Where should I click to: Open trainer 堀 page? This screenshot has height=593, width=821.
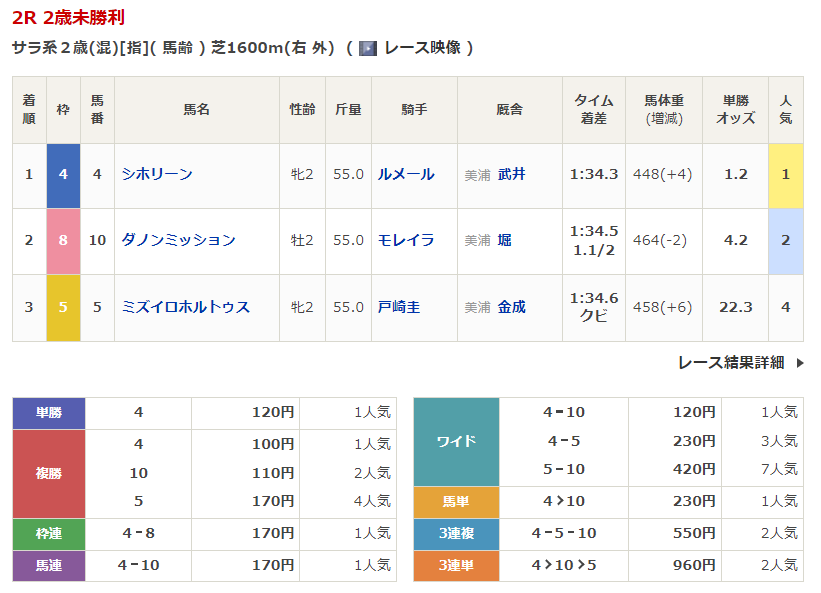coord(504,240)
